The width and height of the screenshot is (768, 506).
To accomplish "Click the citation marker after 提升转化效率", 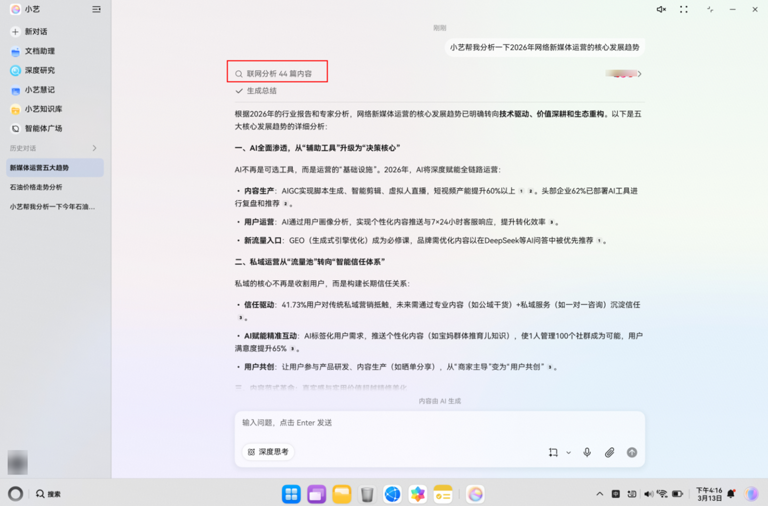I will [x=552, y=222].
